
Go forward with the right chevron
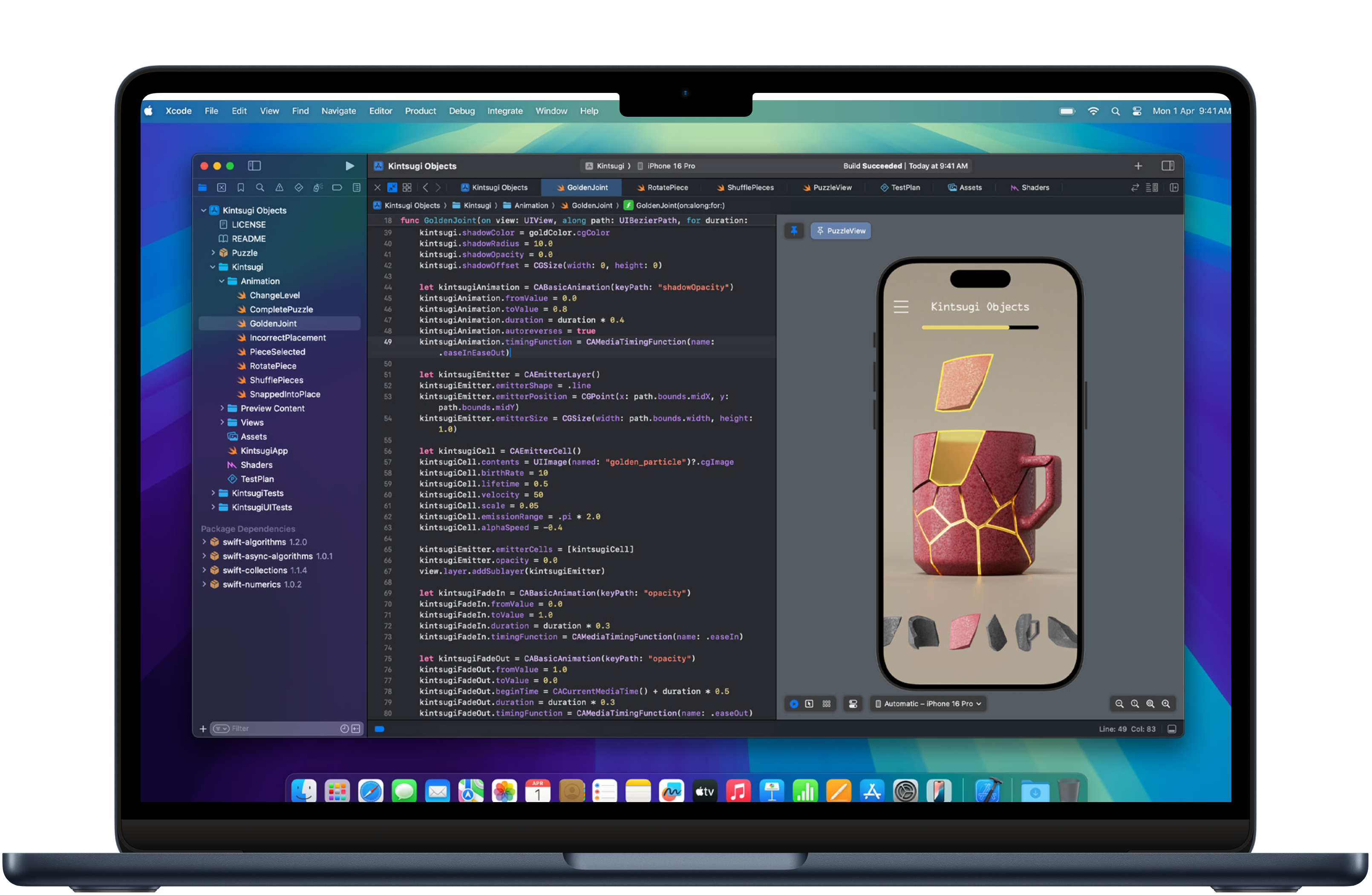438,188
